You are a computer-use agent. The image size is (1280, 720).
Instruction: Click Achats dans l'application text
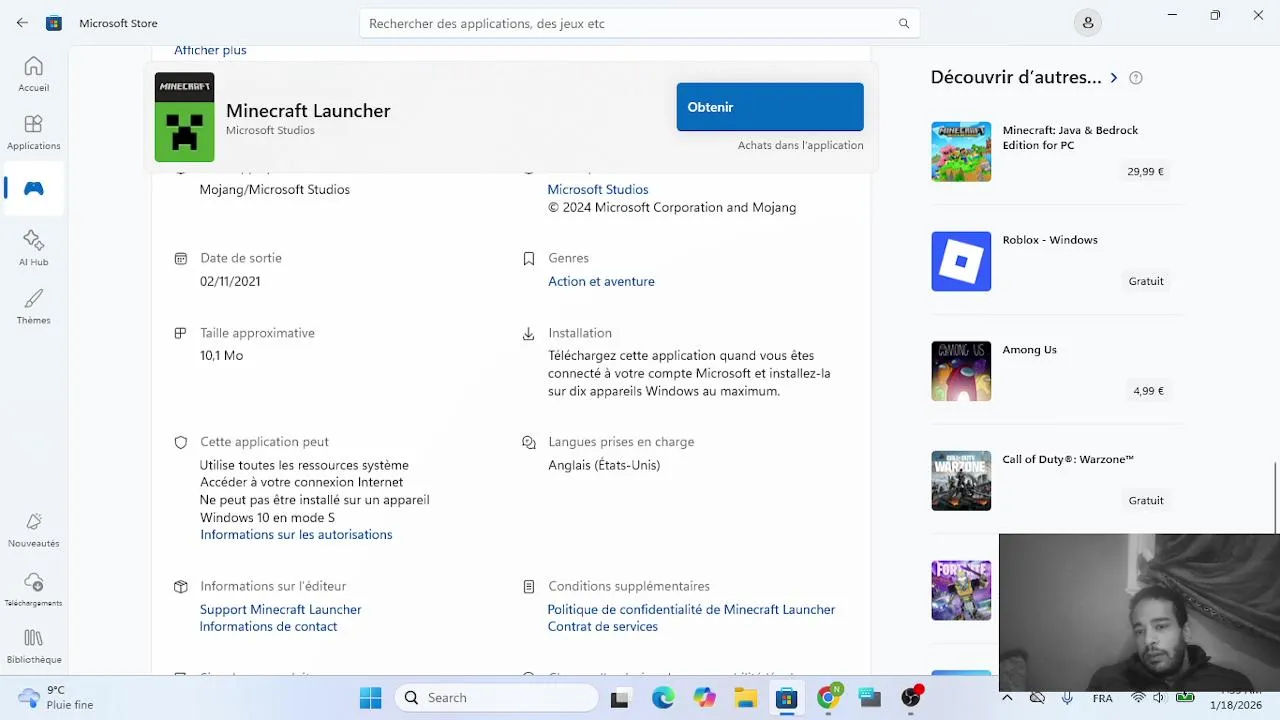coord(800,145)
